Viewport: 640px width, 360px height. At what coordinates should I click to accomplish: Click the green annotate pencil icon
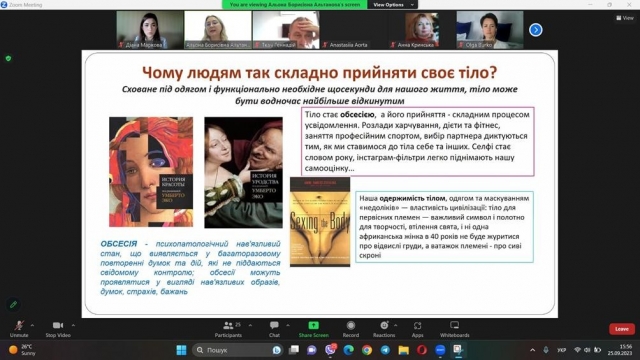point(13,304)
